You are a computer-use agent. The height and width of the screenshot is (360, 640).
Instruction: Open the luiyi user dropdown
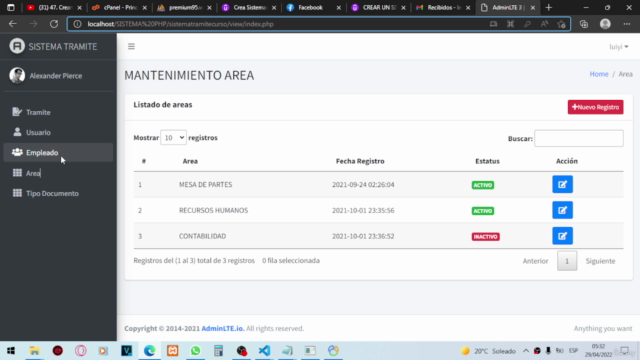pos(619,47)
